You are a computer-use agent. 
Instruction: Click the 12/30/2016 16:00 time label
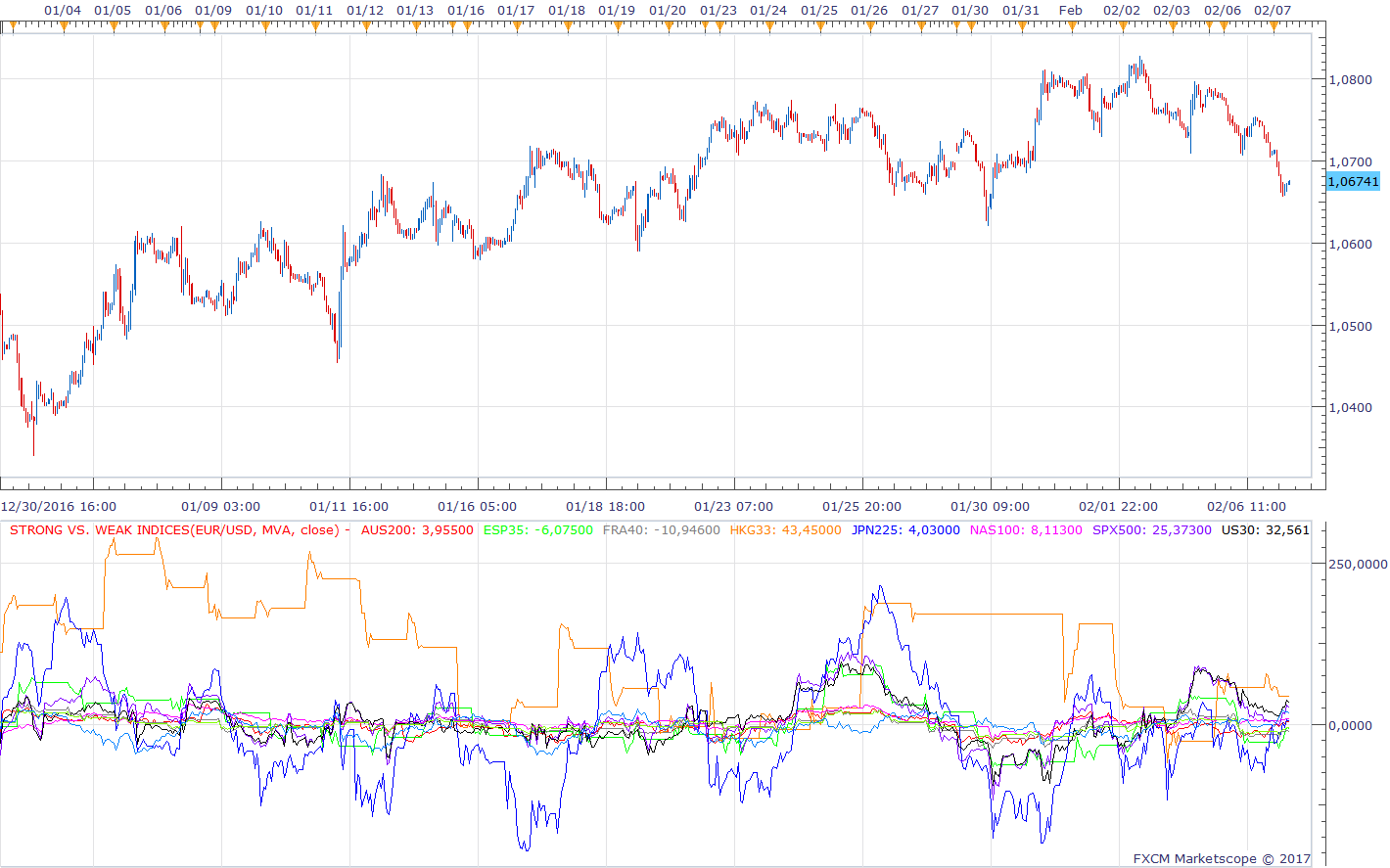pyautogui.click(x=59, y=506)
